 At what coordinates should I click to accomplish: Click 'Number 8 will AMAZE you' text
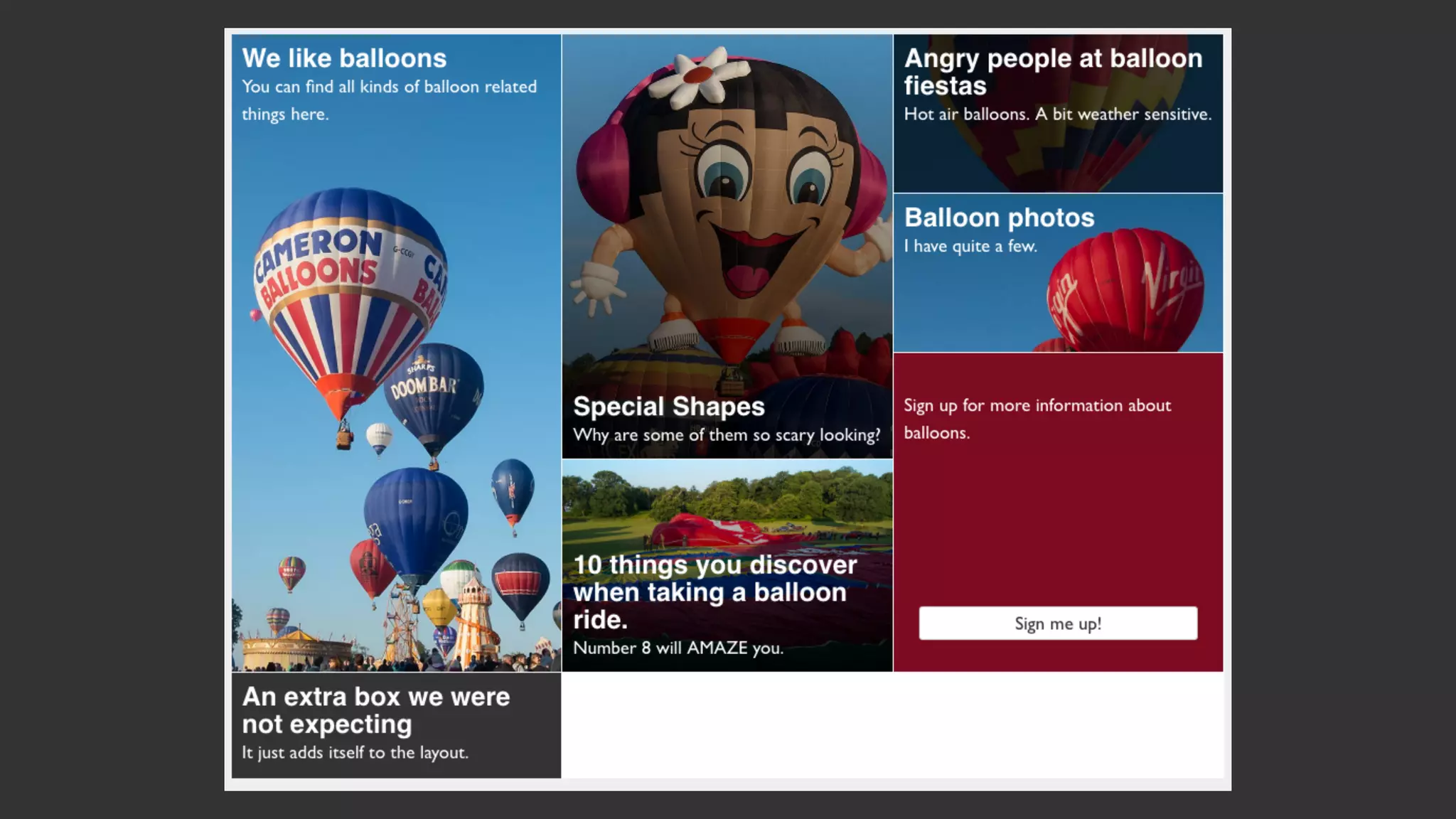678,648
